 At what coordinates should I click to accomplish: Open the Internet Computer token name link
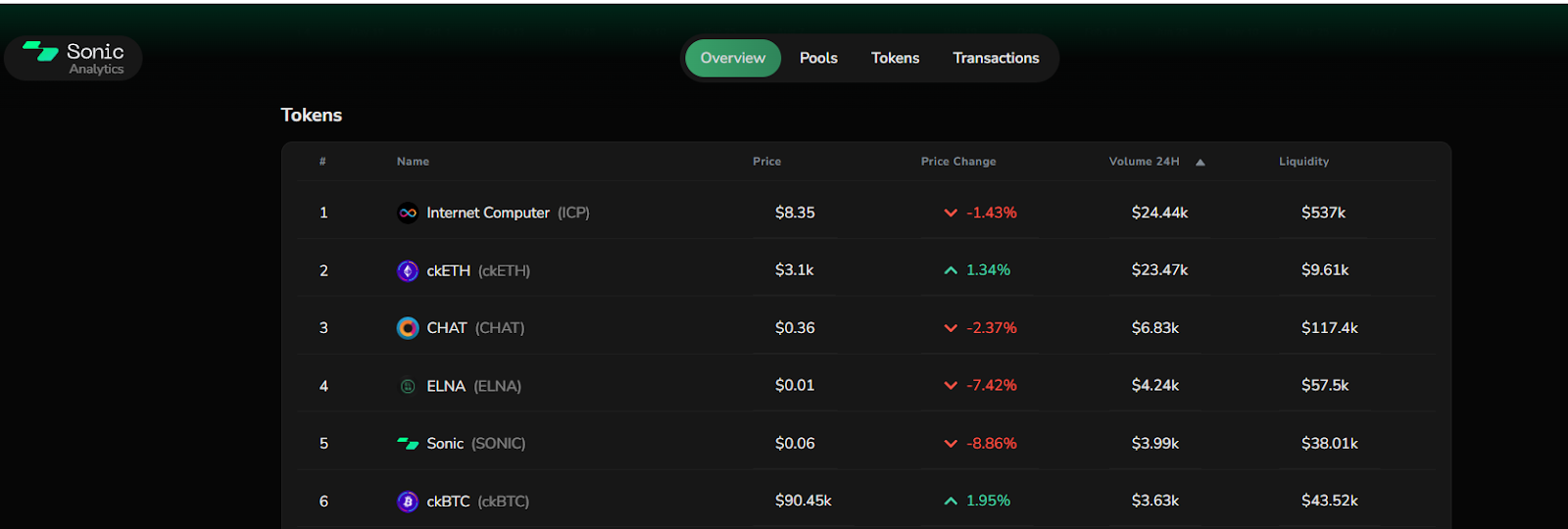click(x=488, y=213)
